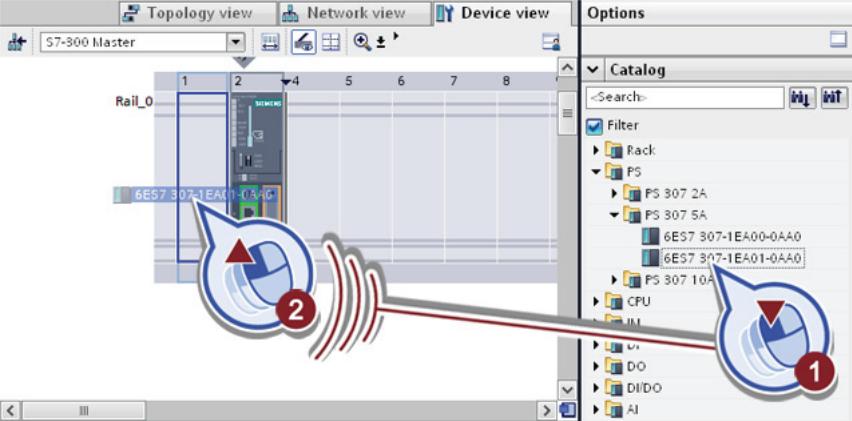
Task: Click the network device icon left of selector
Action: click(17, 43)
